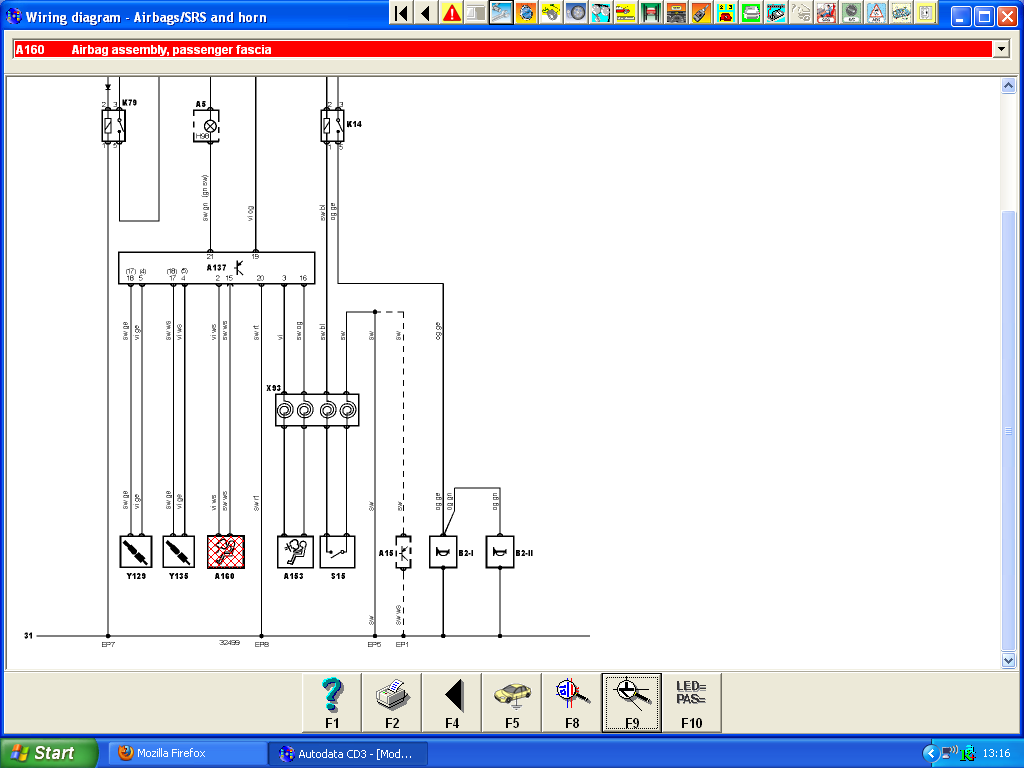Open the brake disc on yellow icon
The height and width of the screenshot is (768, 1024).
(551, 13)
